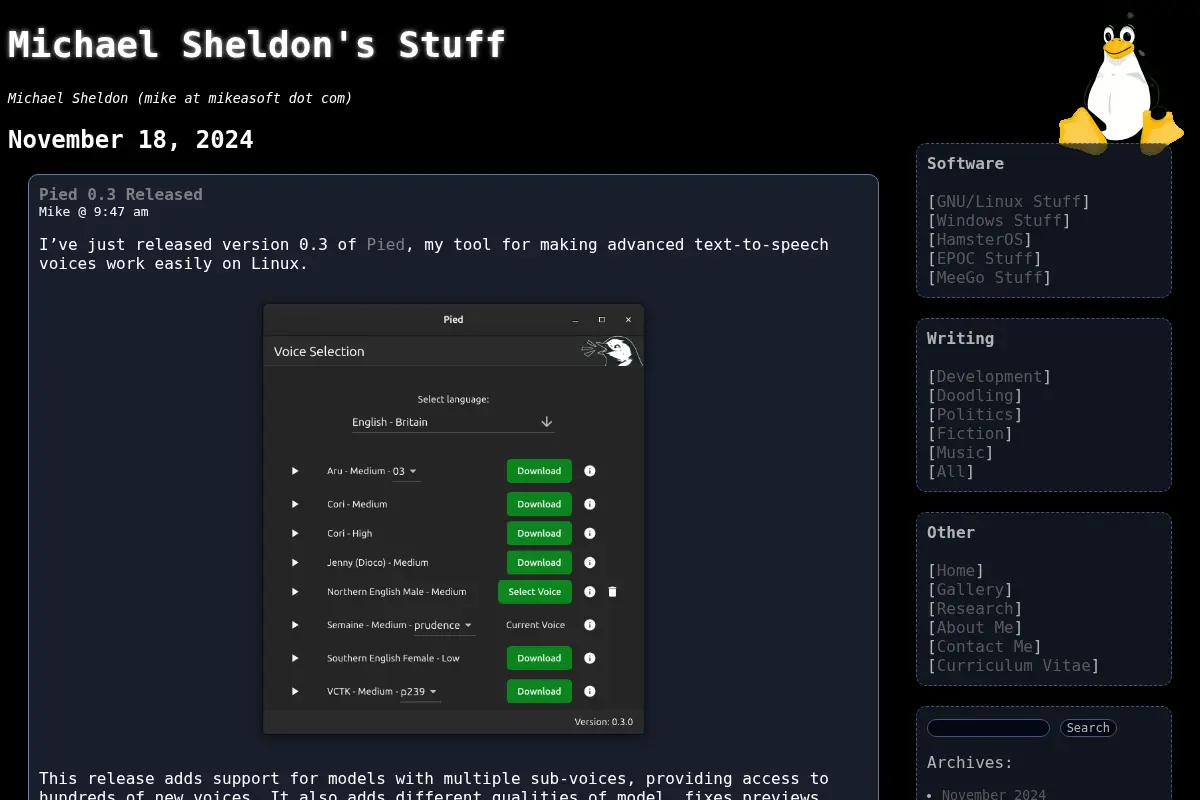Play the Cori - Medium voice preview

[295, 504]
